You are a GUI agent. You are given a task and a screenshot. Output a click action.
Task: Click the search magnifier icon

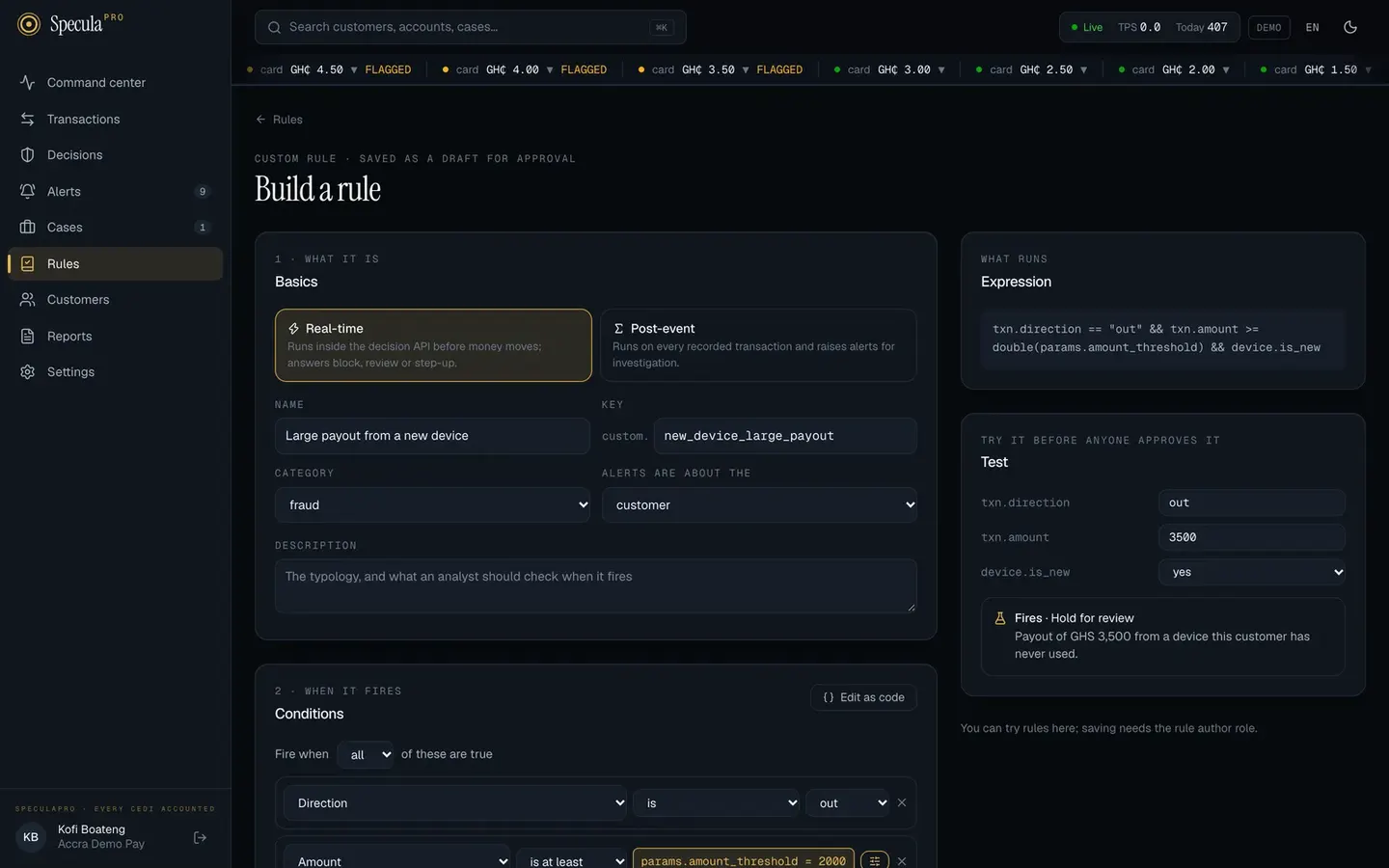(274, 27)
